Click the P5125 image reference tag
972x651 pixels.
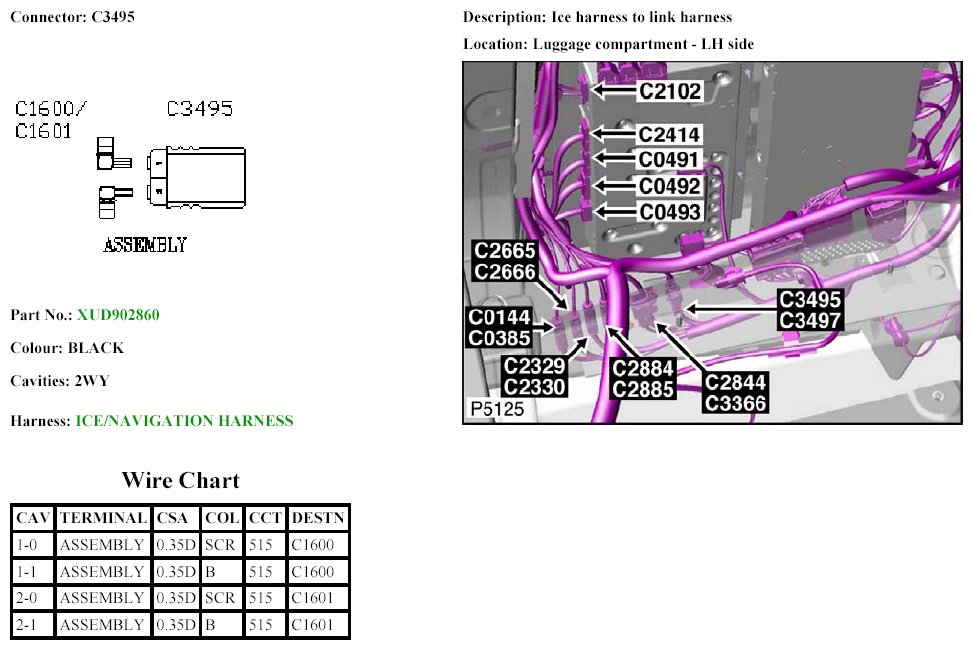(496, 410)
